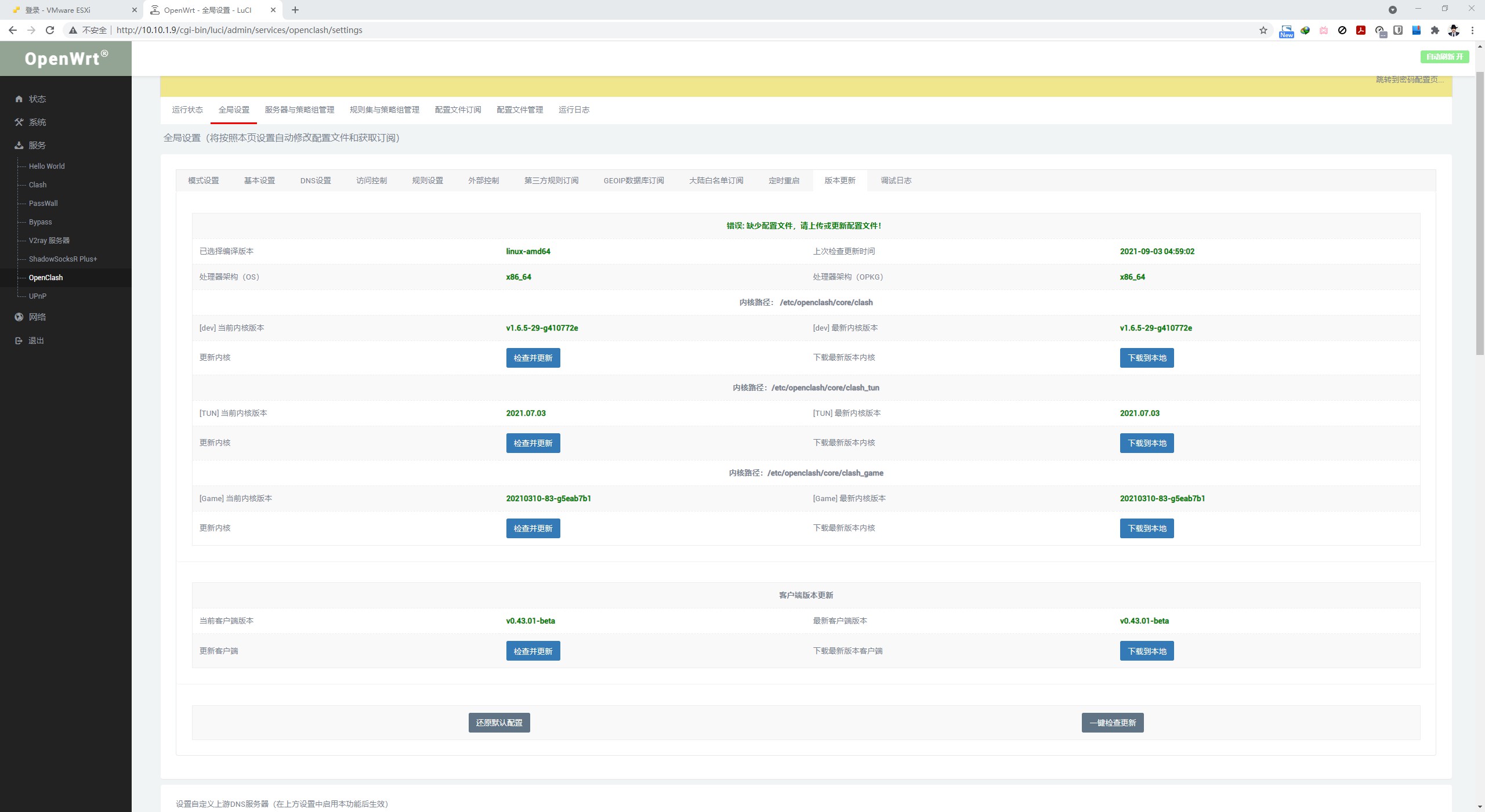Expand the 网络 sidebar section

37,317
